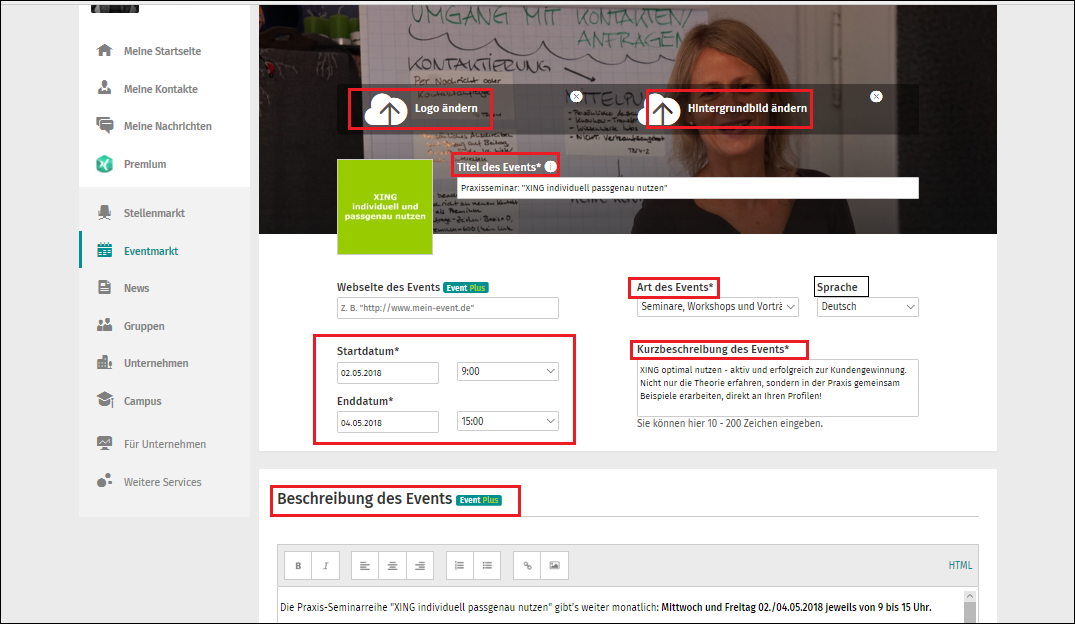
Task: Open Stellenmarkt in the sidebar
Action: [154, 213]
